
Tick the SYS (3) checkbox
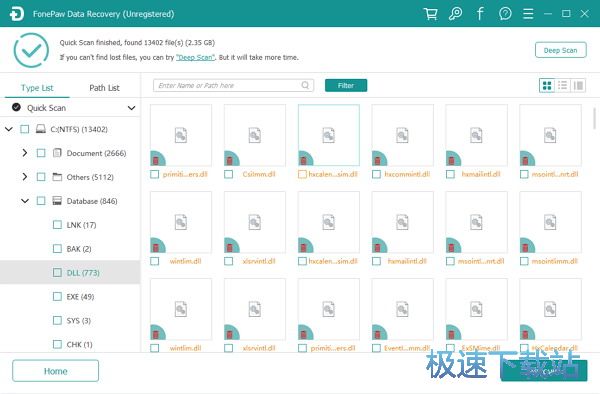click(57, 320)
